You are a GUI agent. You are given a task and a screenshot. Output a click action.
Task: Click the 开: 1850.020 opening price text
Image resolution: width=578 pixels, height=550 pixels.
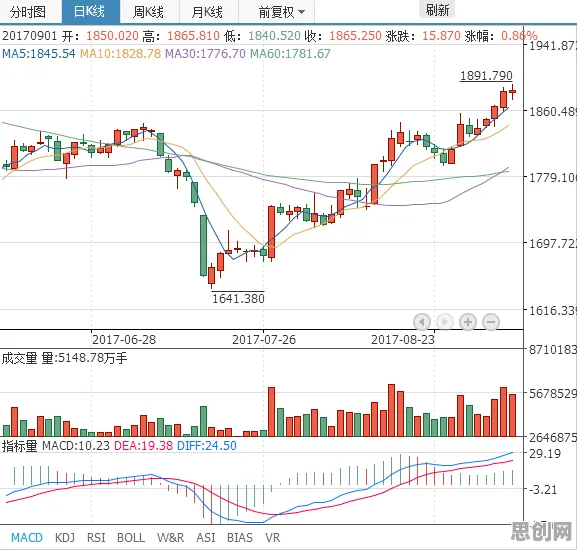point(100,36)
